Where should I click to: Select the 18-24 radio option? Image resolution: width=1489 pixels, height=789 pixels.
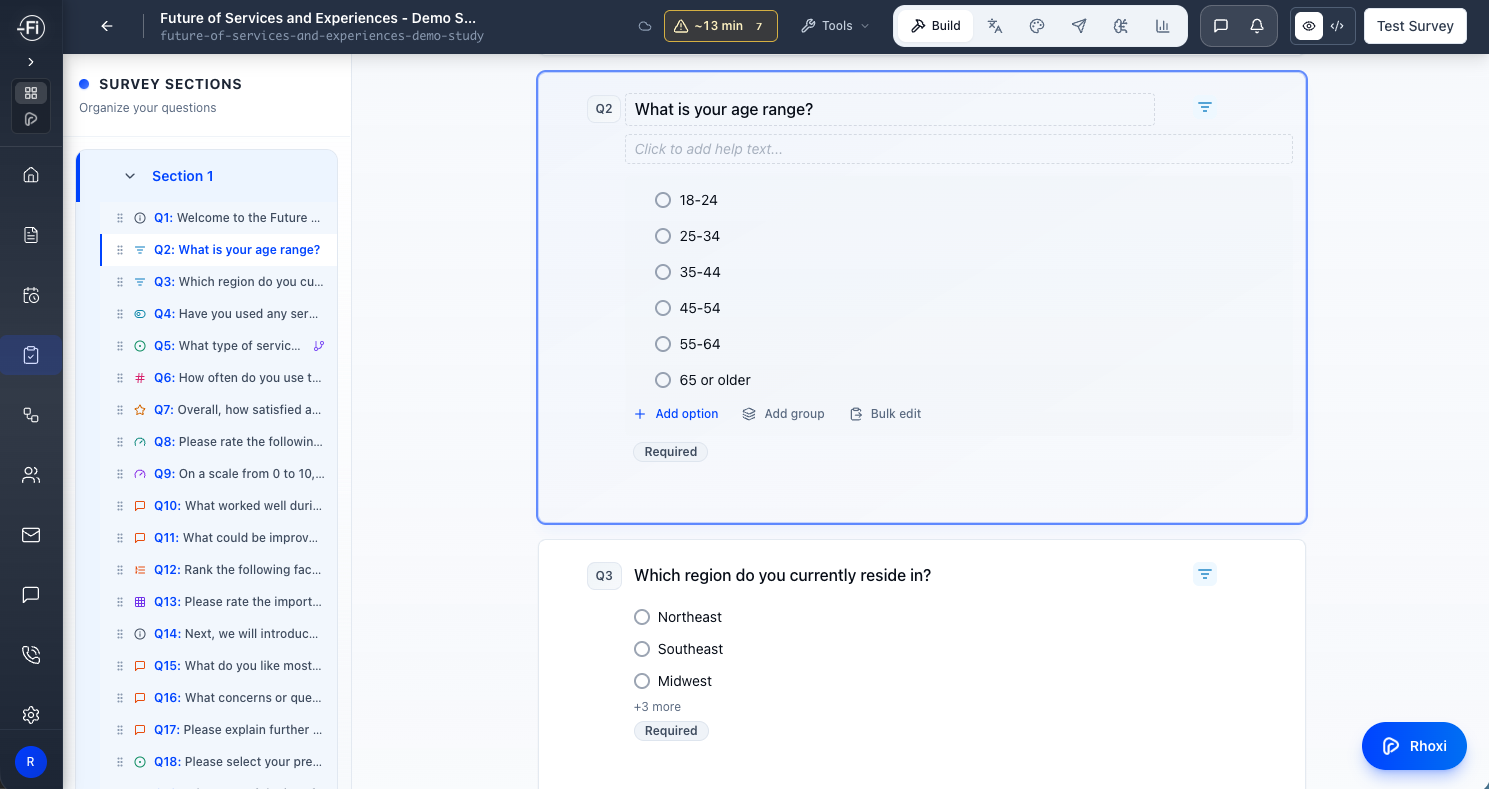(x=662, y=200)
